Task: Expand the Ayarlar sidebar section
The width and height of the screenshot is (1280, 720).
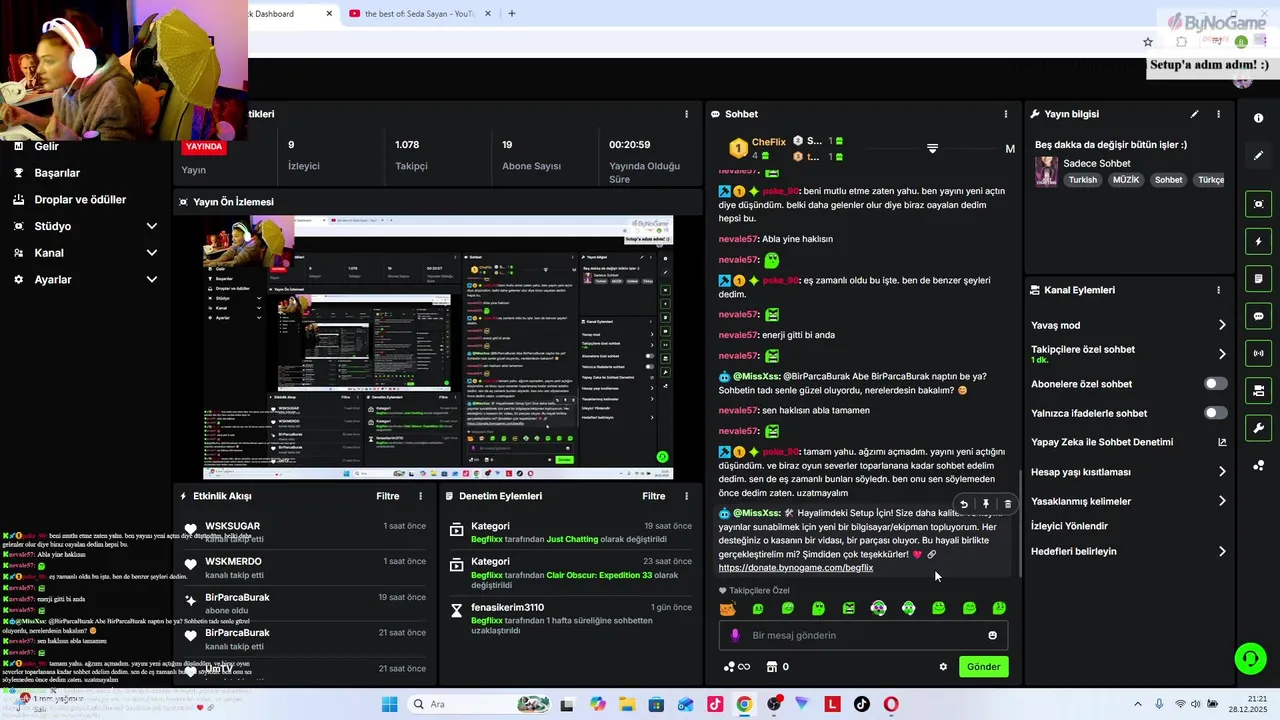Action: (x=151, y=280)
